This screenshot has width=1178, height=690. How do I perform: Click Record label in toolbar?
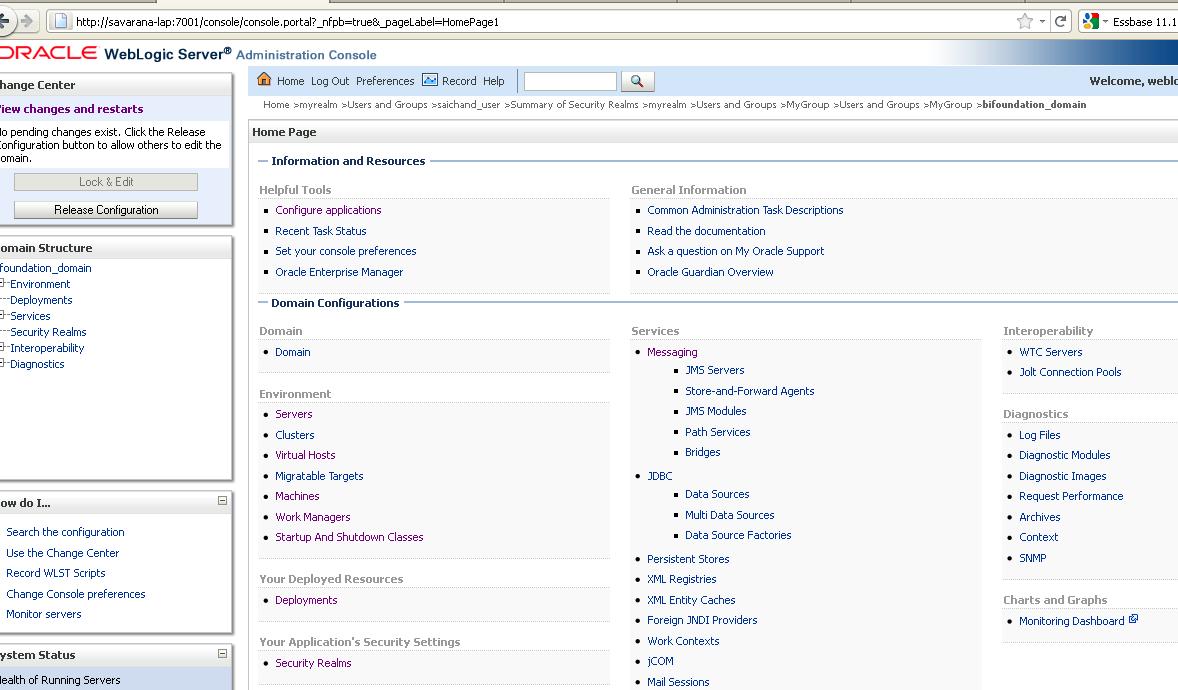[x=459, y=81]
